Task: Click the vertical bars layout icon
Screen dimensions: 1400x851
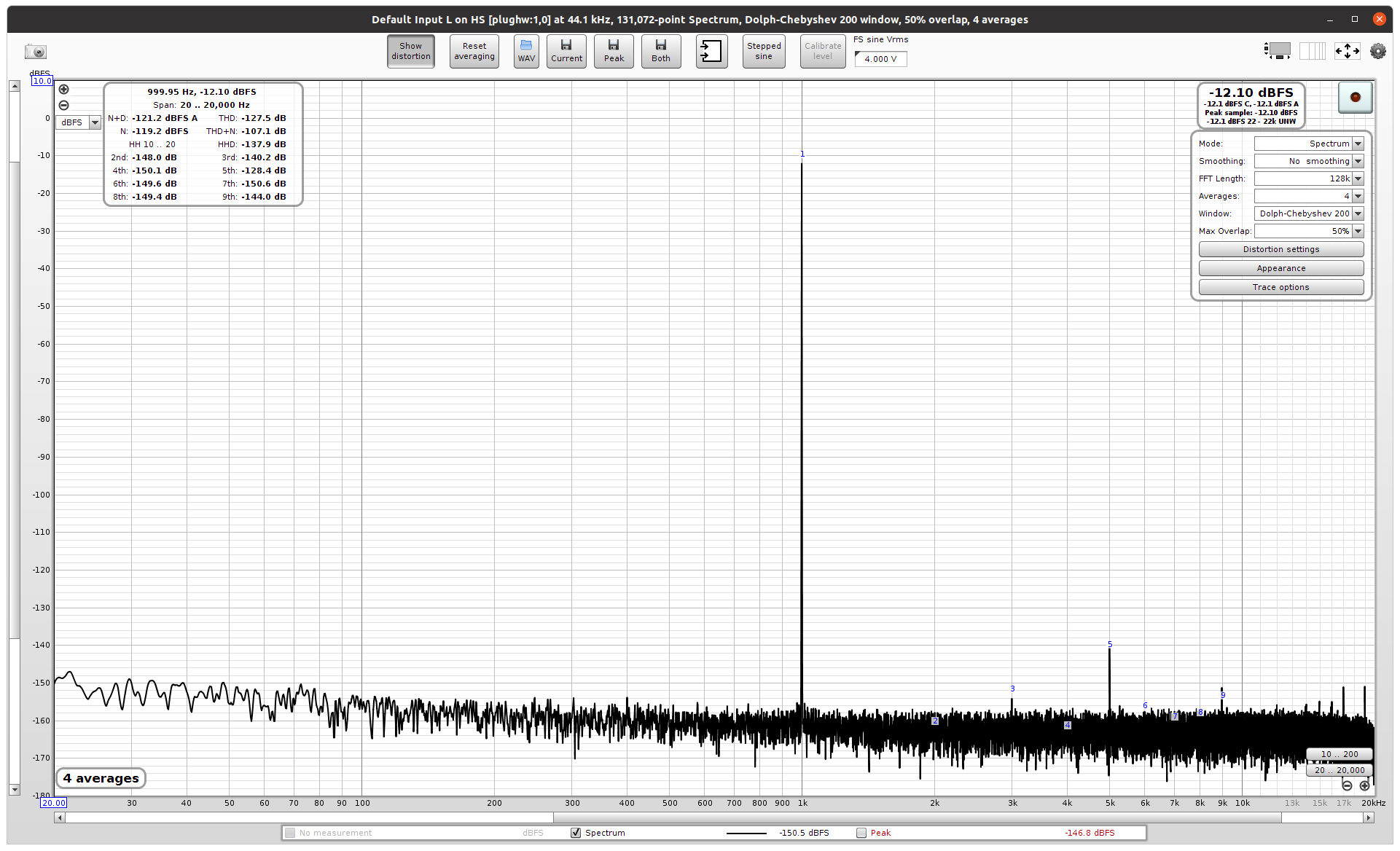Action: 1313,51
